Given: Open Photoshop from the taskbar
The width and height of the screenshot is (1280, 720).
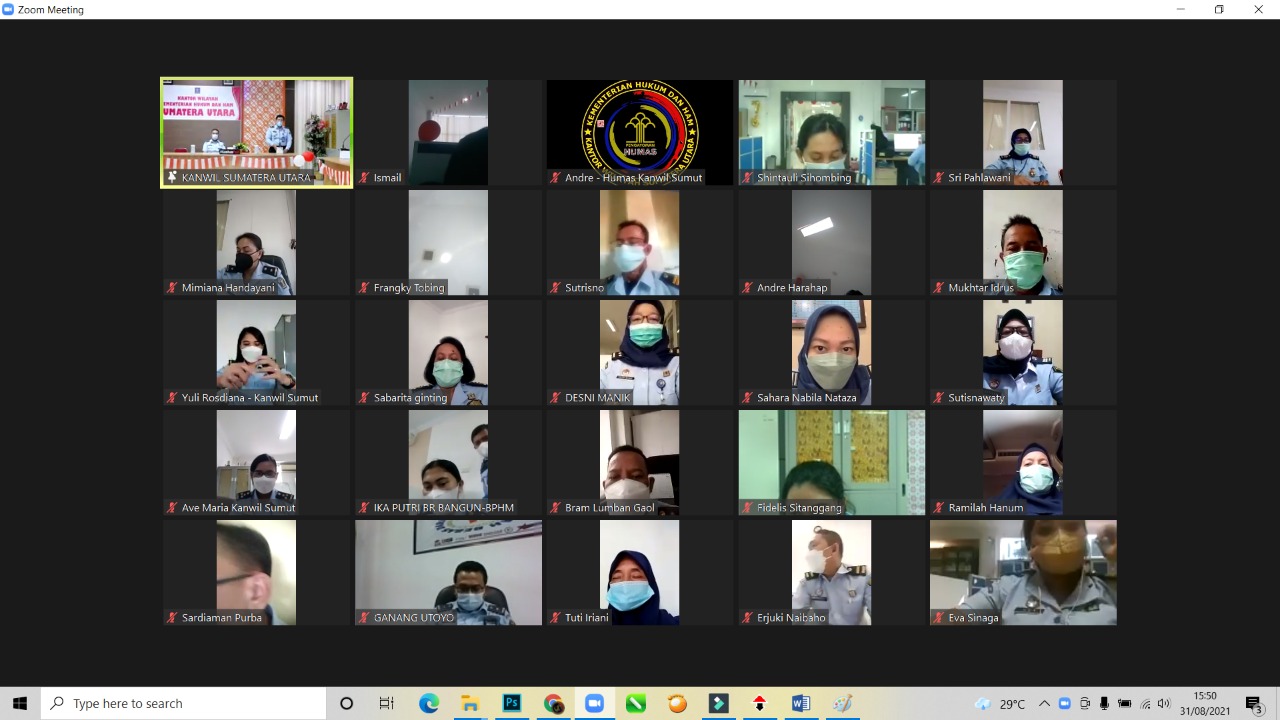Looking at the screenshot, I should 511,703.
